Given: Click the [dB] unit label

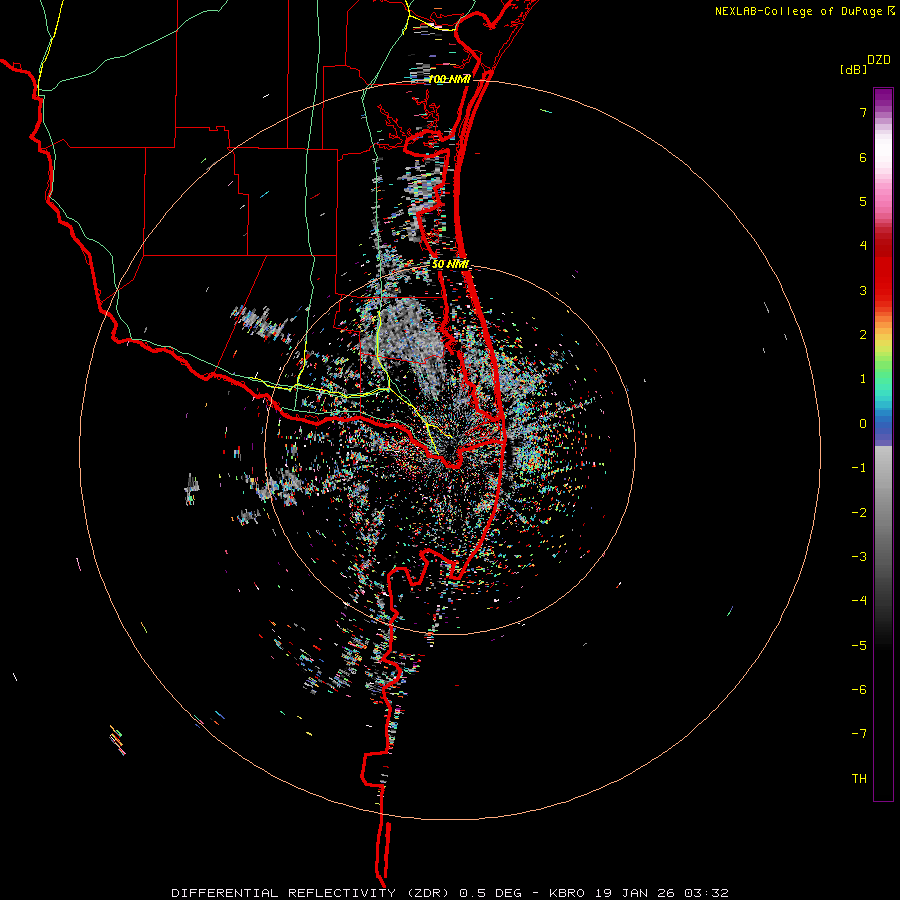Looking at the screenshot, I should [853, 69].
